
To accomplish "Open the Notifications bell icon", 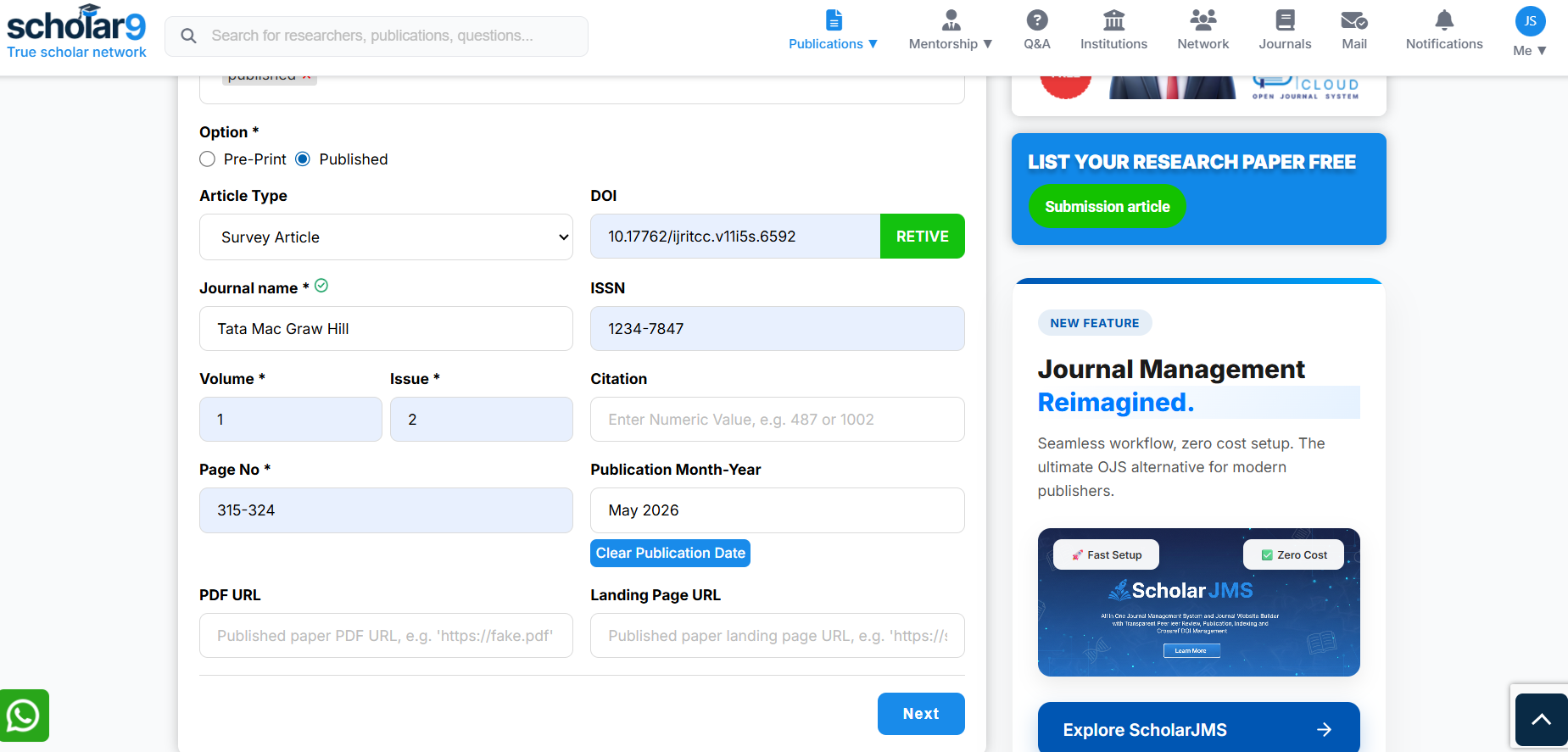I will point(1444,19).
